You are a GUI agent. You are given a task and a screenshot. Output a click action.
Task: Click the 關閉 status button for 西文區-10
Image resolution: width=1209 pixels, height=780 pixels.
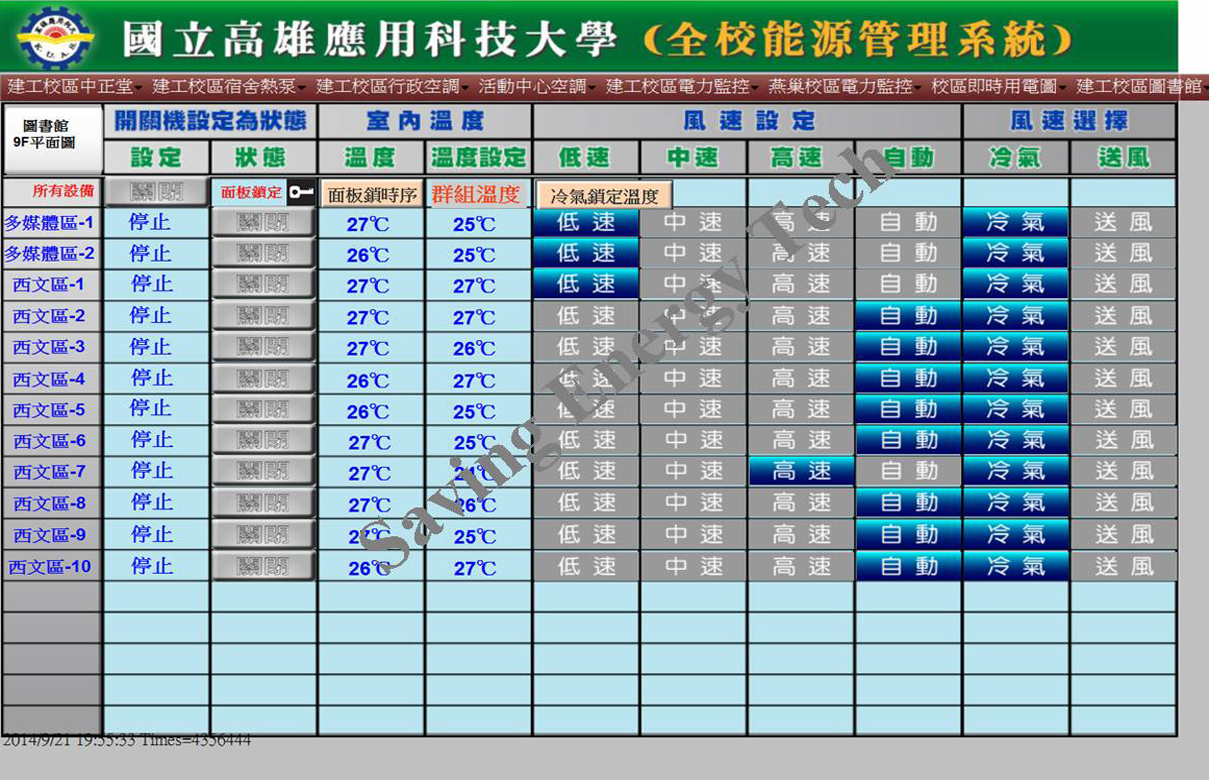click(263, 566)
